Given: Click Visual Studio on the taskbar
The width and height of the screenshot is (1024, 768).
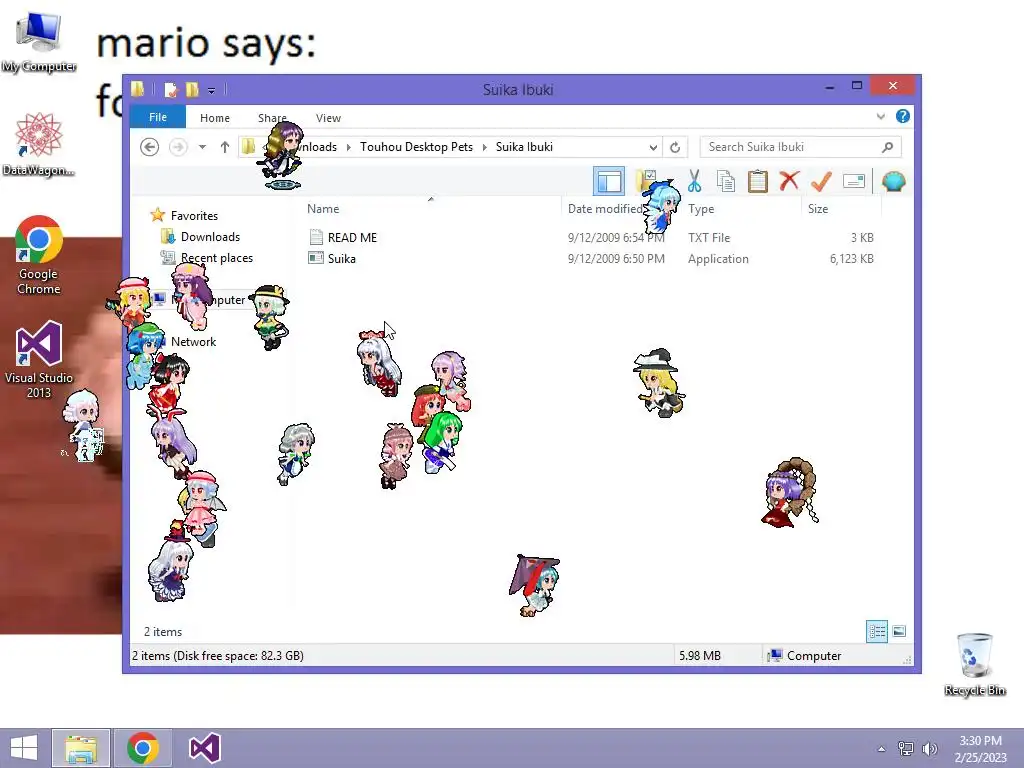Looking at the screenshot, I should (204, 748).
